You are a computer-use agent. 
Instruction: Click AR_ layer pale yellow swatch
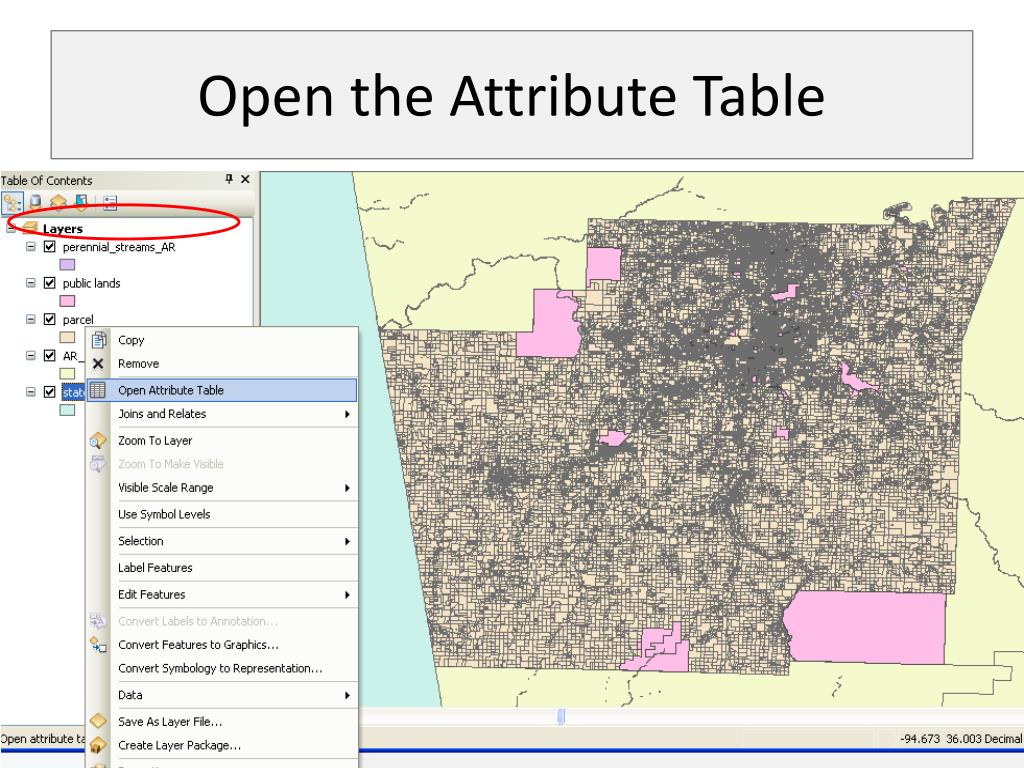pyautogui.click(x=67, y=374)
